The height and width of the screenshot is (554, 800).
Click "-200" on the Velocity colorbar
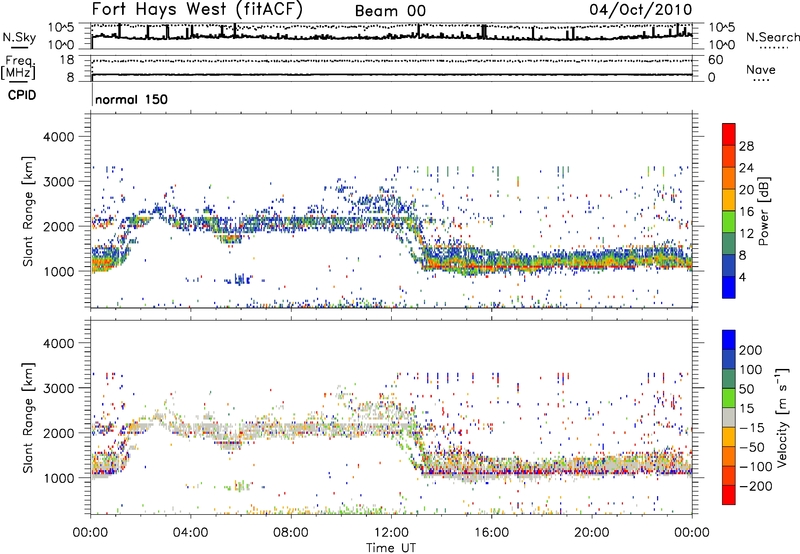(x=756, y=486)
